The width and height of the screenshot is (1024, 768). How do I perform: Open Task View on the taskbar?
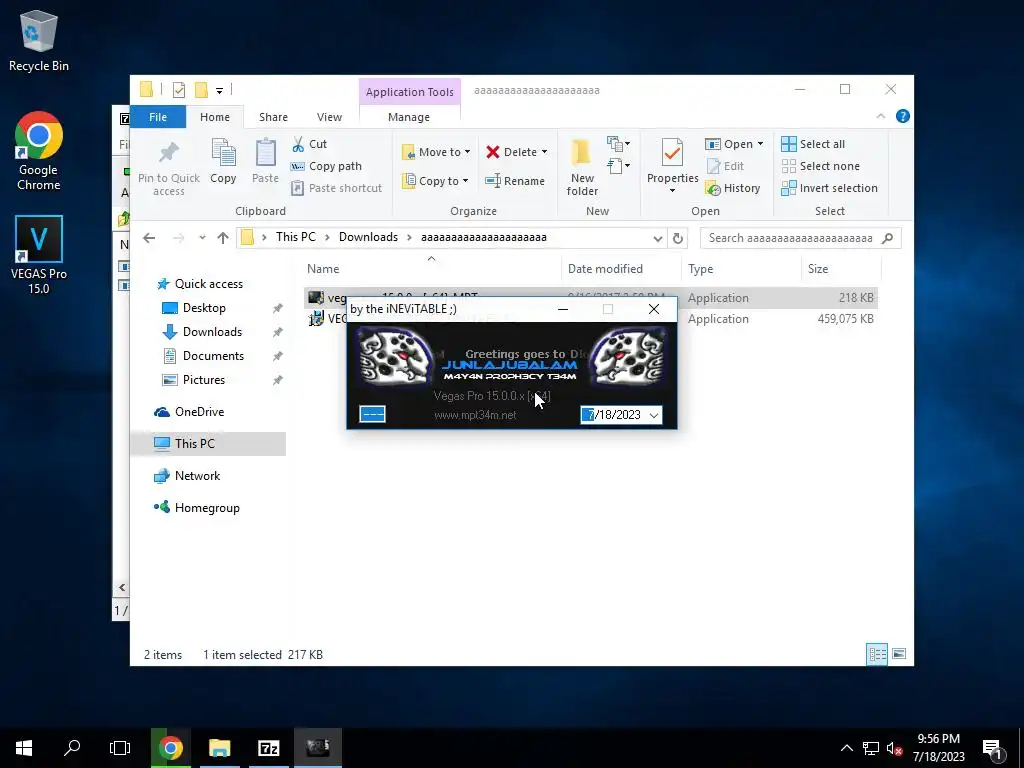tap(120, 748)
